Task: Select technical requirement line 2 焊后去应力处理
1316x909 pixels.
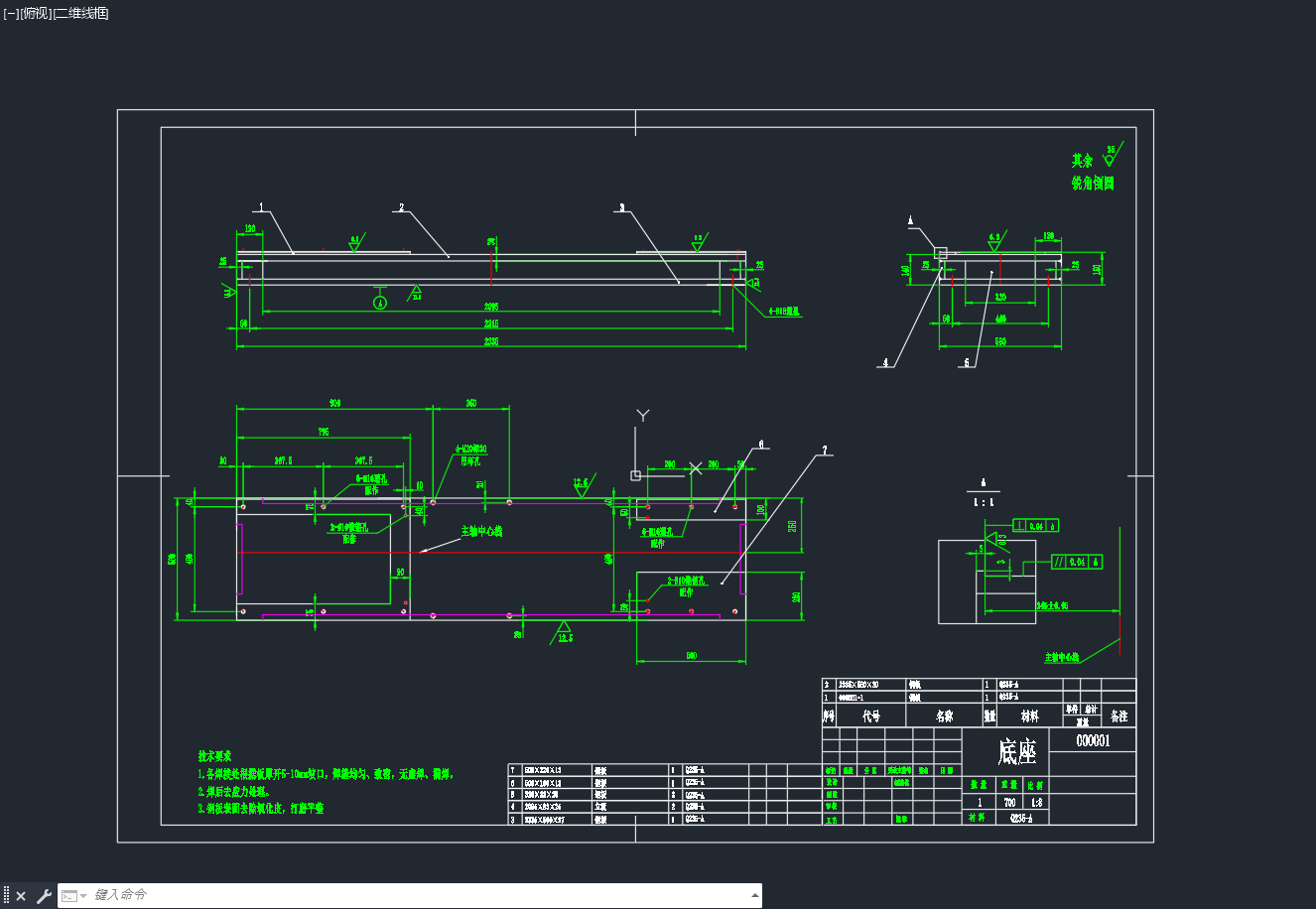Action: pyautogui.click(x=234, y=792)
